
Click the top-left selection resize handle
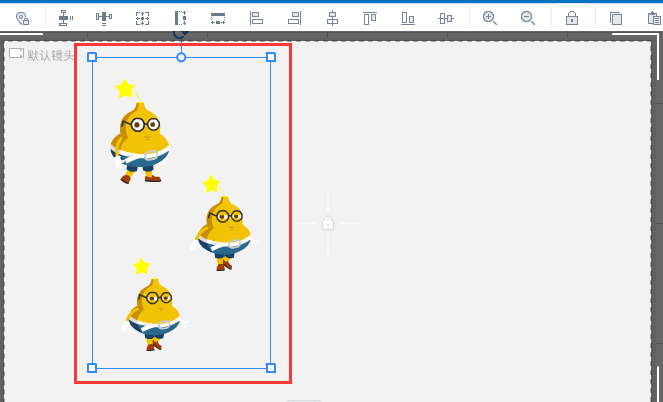tap(92, 57)
